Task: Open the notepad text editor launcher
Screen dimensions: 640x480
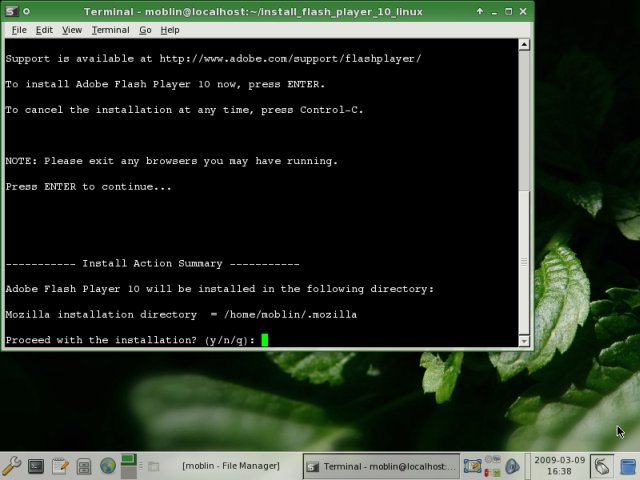Action: click(60, 466)
